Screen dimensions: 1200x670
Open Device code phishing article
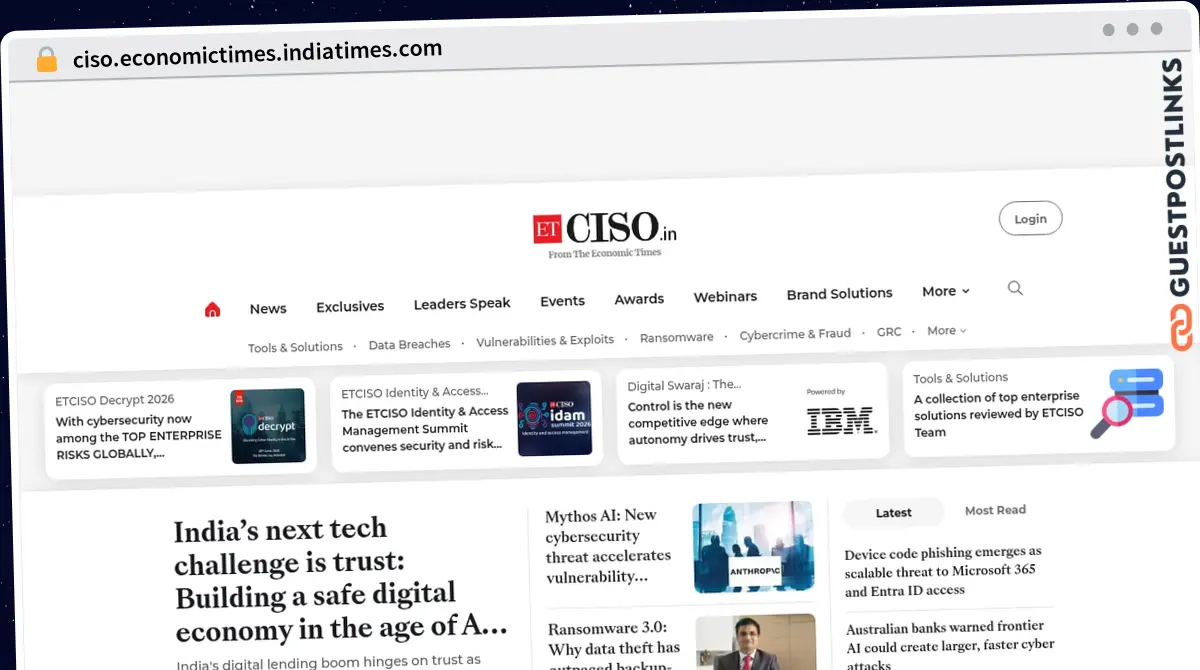(x=943, y=571)
